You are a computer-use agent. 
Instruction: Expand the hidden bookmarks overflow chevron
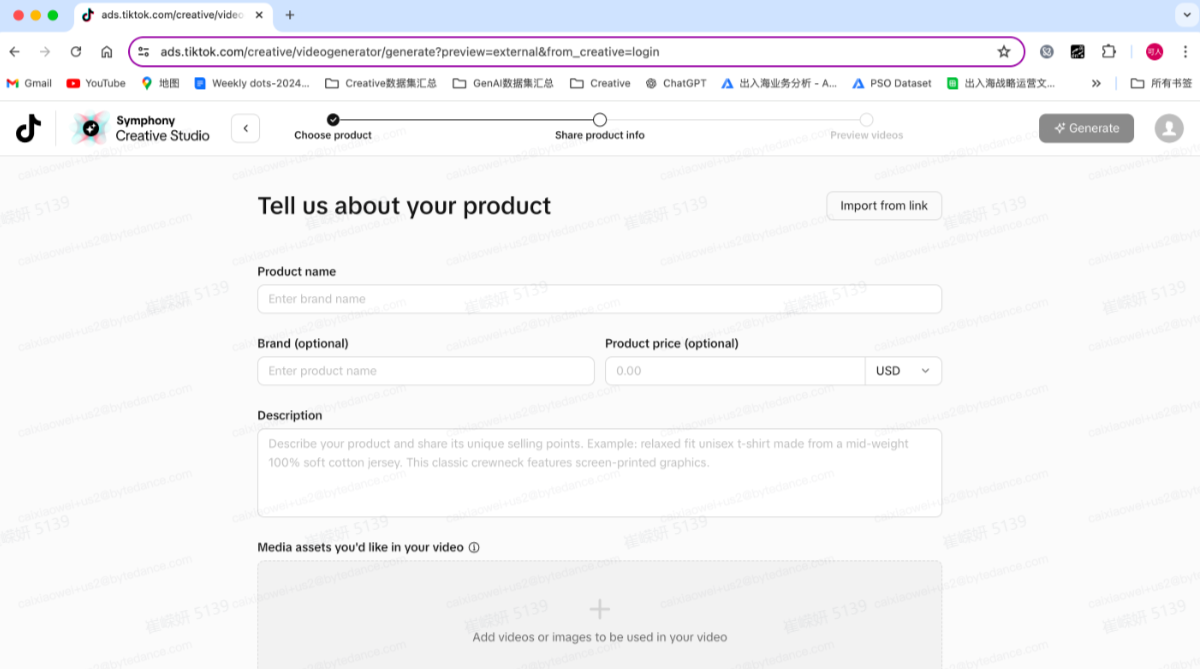point(1096,83)
